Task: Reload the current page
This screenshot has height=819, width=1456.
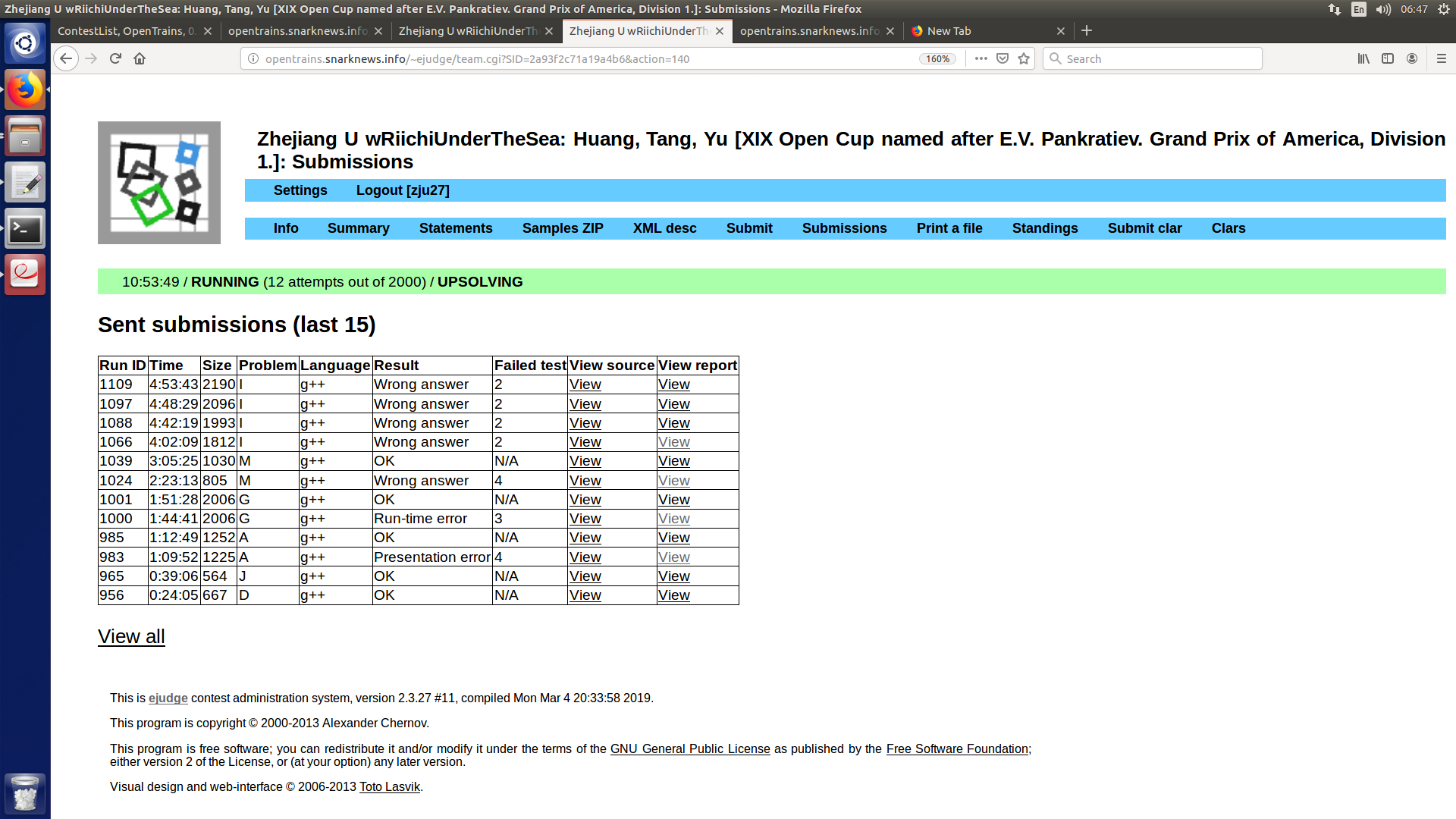Action: [x=115, y=58]
